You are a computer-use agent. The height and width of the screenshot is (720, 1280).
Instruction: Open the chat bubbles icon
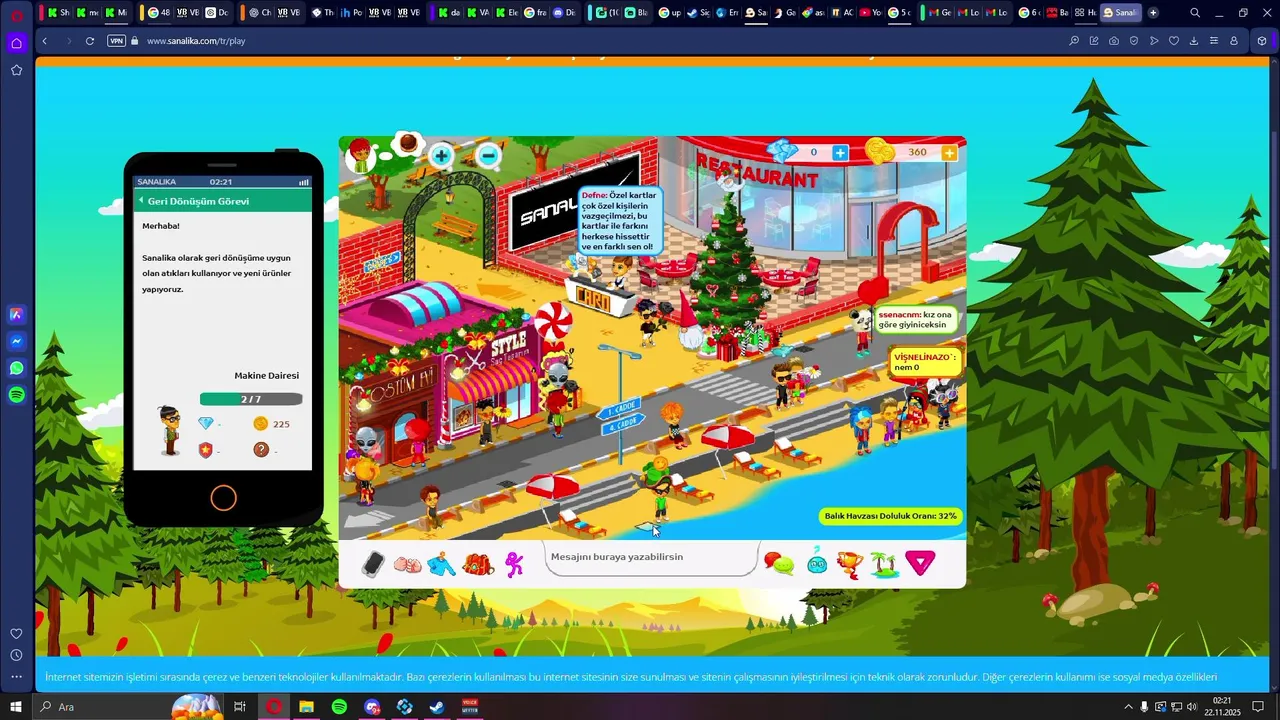point(779,564)
